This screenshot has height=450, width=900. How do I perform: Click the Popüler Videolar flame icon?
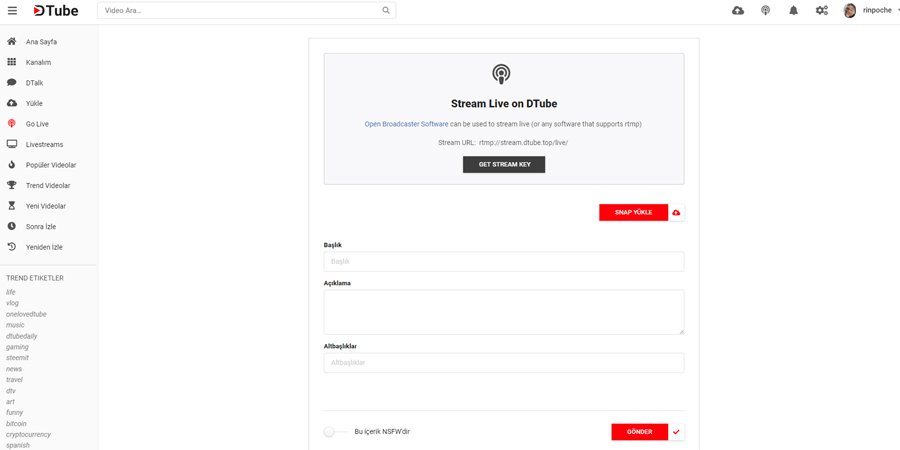point(11,165)
